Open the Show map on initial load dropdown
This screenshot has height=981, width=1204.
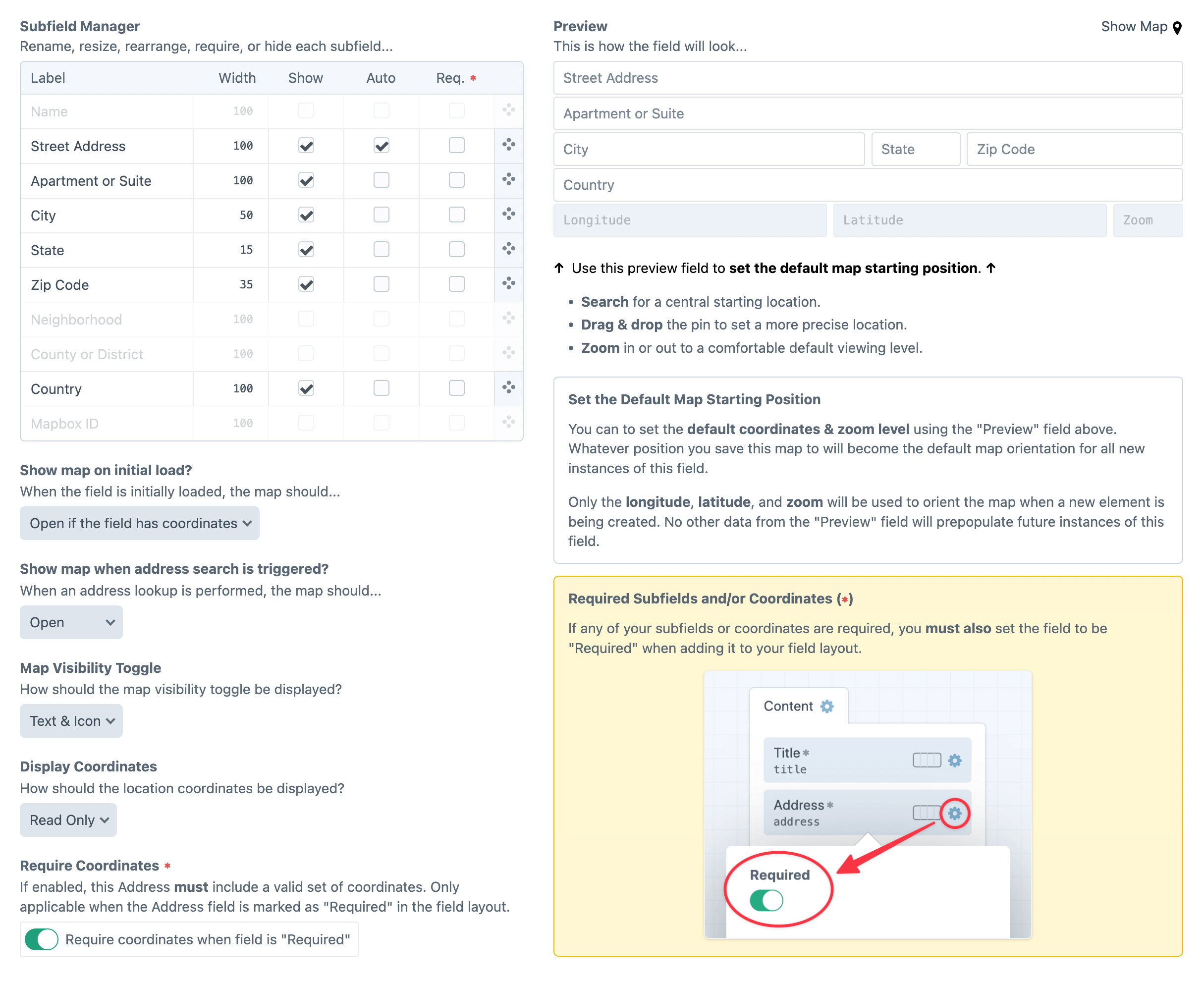pos(139,523)
